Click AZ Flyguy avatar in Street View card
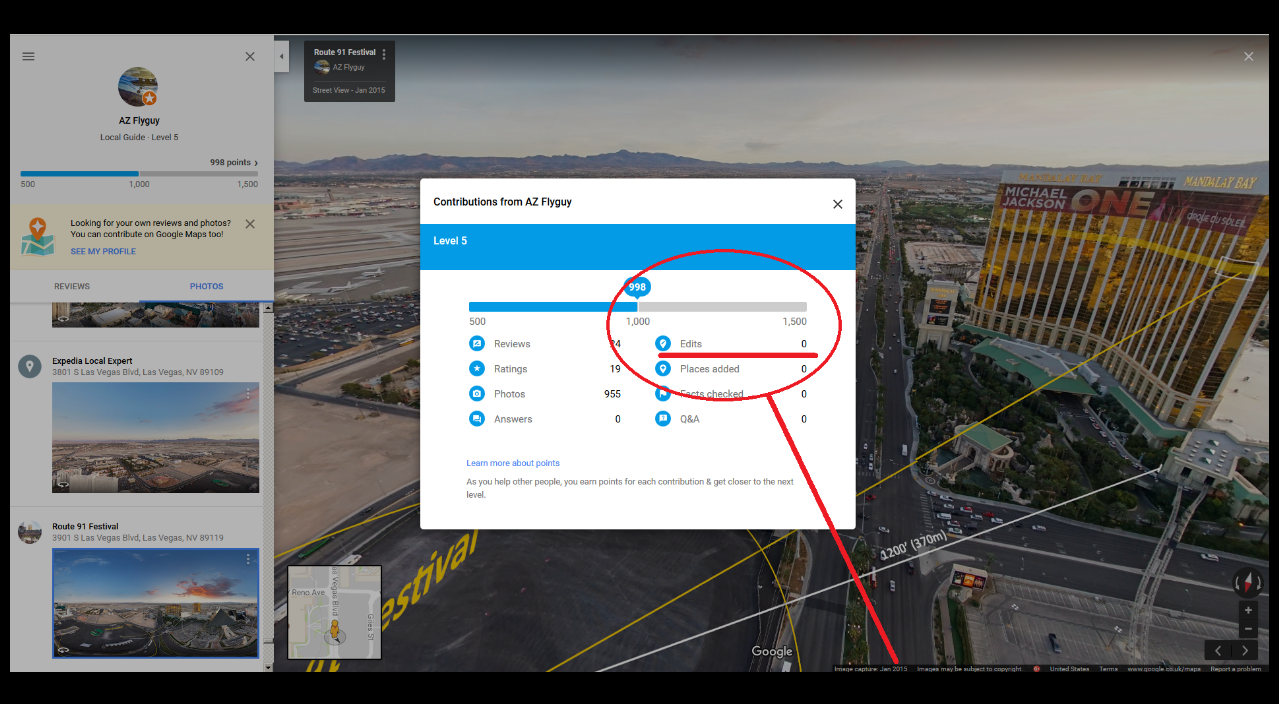 tap(322, 67)
